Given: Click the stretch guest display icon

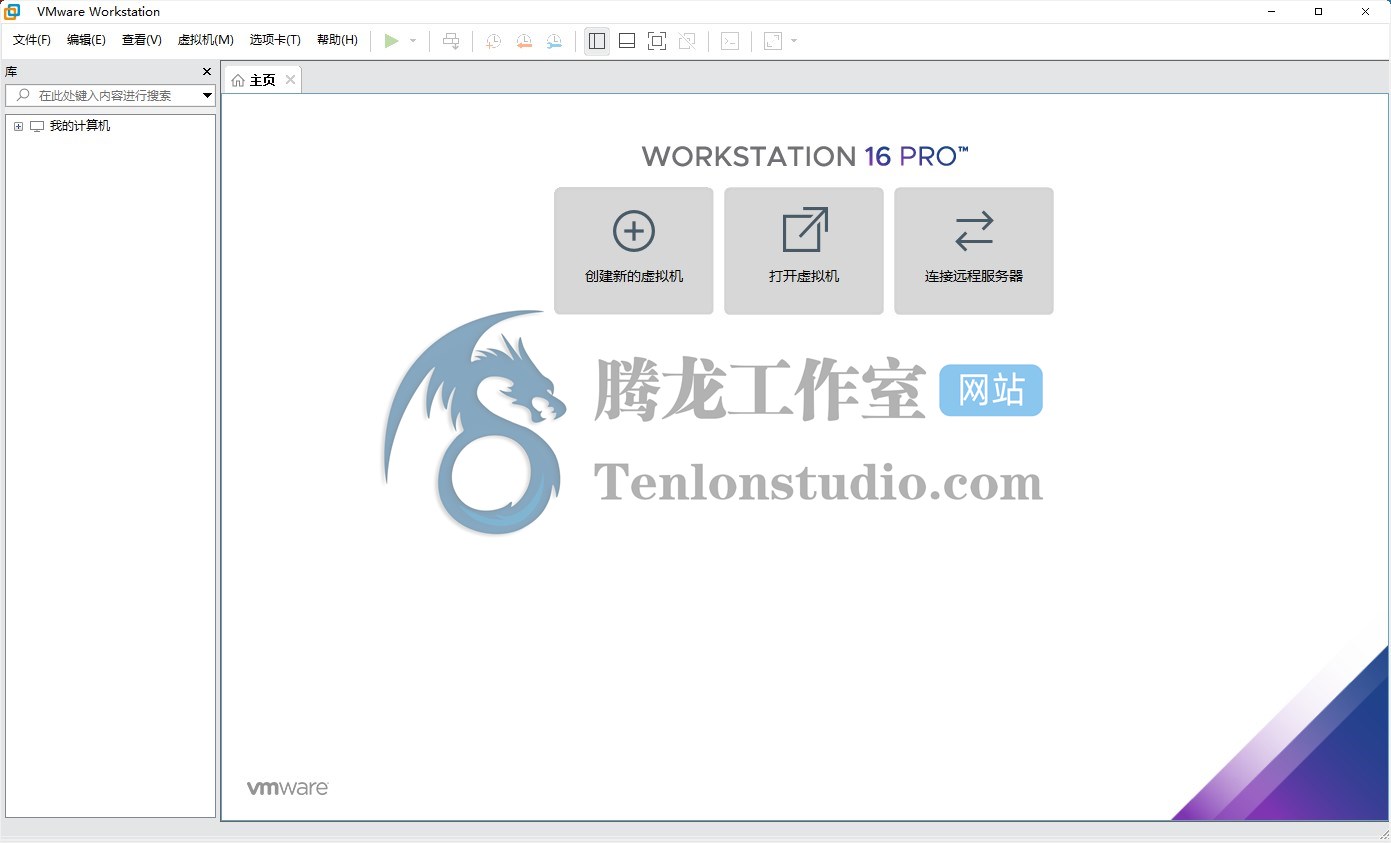Looking at the screenshot, I should (773, 41).
